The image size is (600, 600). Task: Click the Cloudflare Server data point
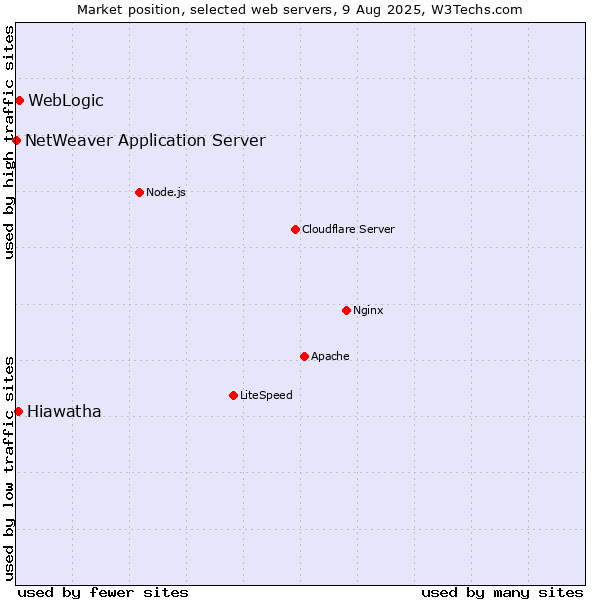pos(295,230)
